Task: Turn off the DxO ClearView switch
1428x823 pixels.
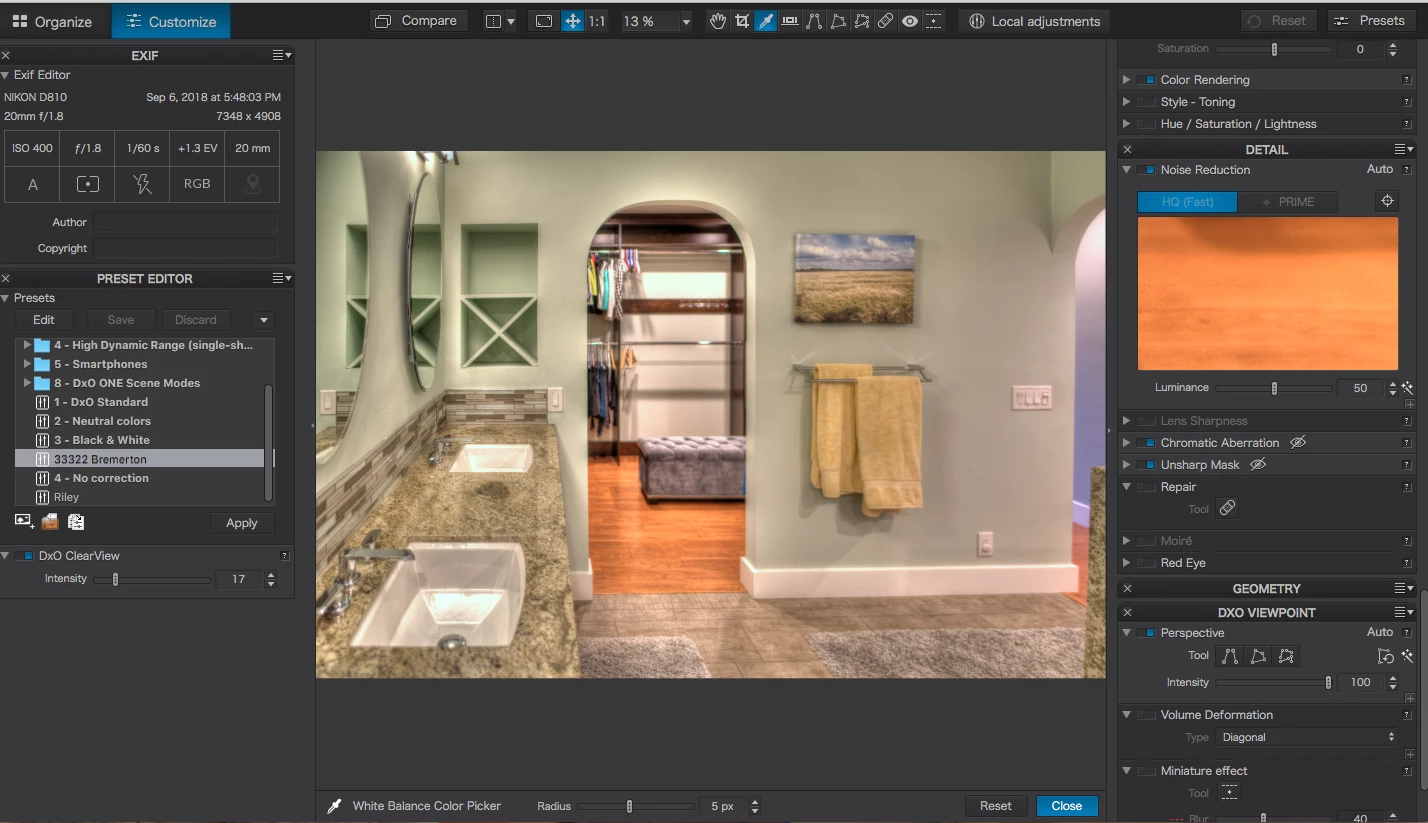Action: [25, 556]
